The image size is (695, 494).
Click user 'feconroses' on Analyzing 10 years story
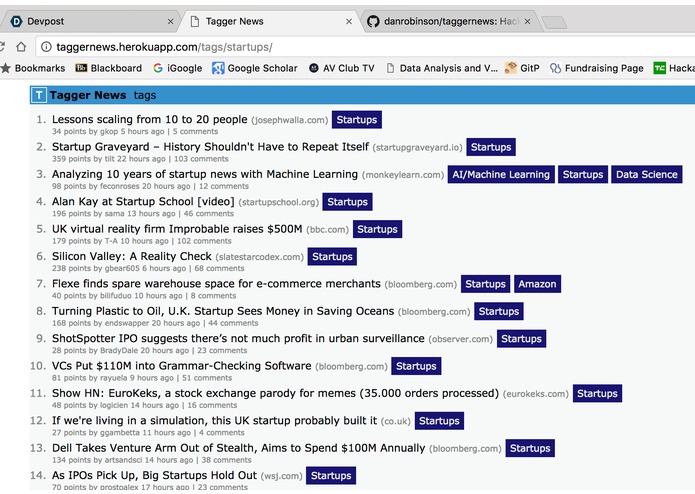[x=122, y=187]
